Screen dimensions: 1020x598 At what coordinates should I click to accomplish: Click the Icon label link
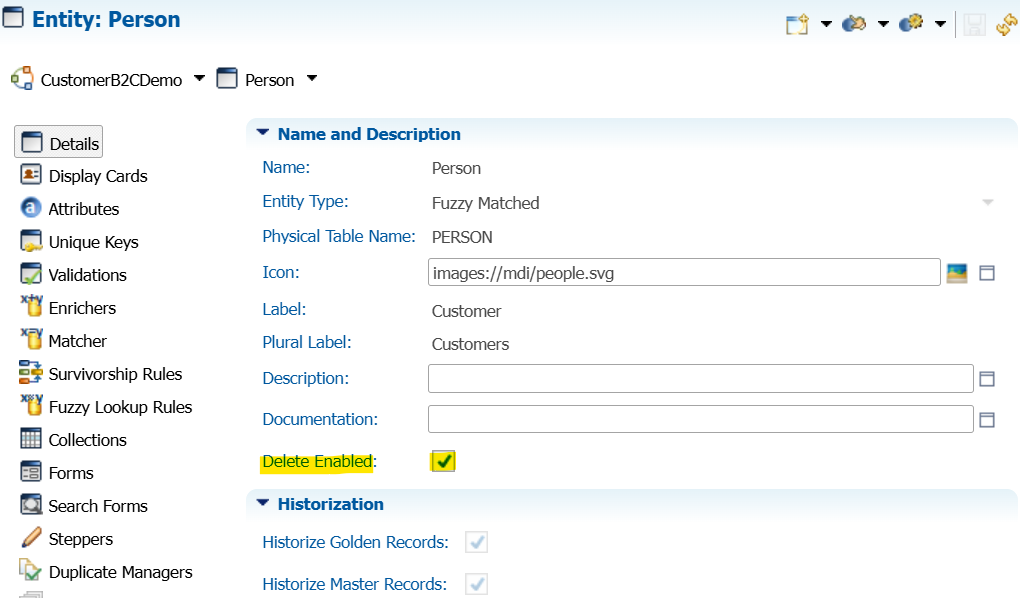(281, 272)
